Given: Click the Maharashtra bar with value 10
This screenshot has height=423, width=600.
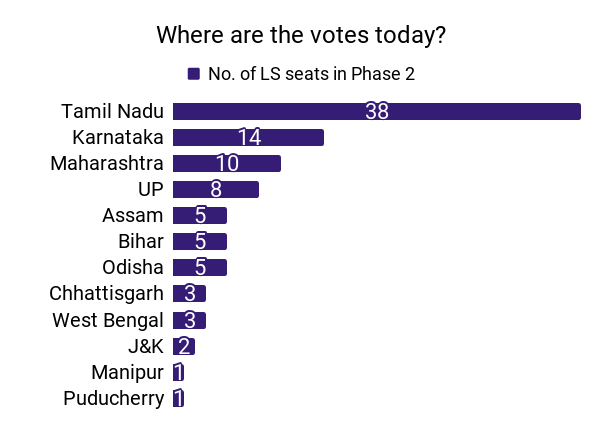Looking at the screenshot, I should 227,163.
